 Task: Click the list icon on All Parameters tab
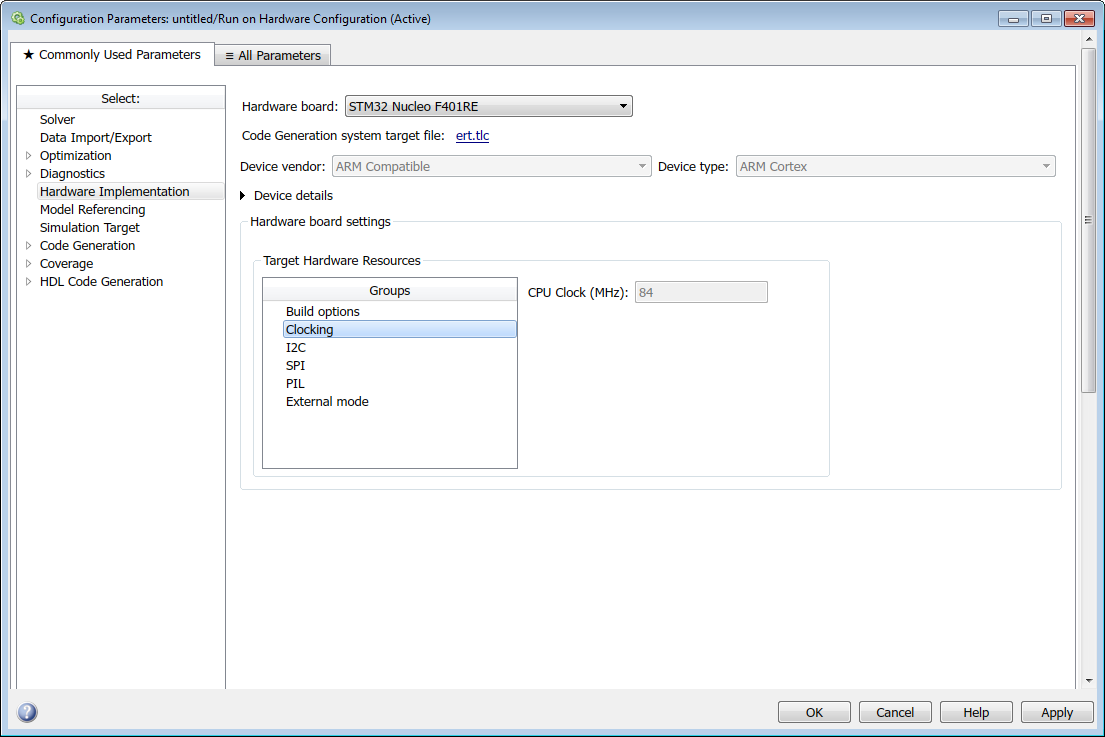tap(228, 55)
